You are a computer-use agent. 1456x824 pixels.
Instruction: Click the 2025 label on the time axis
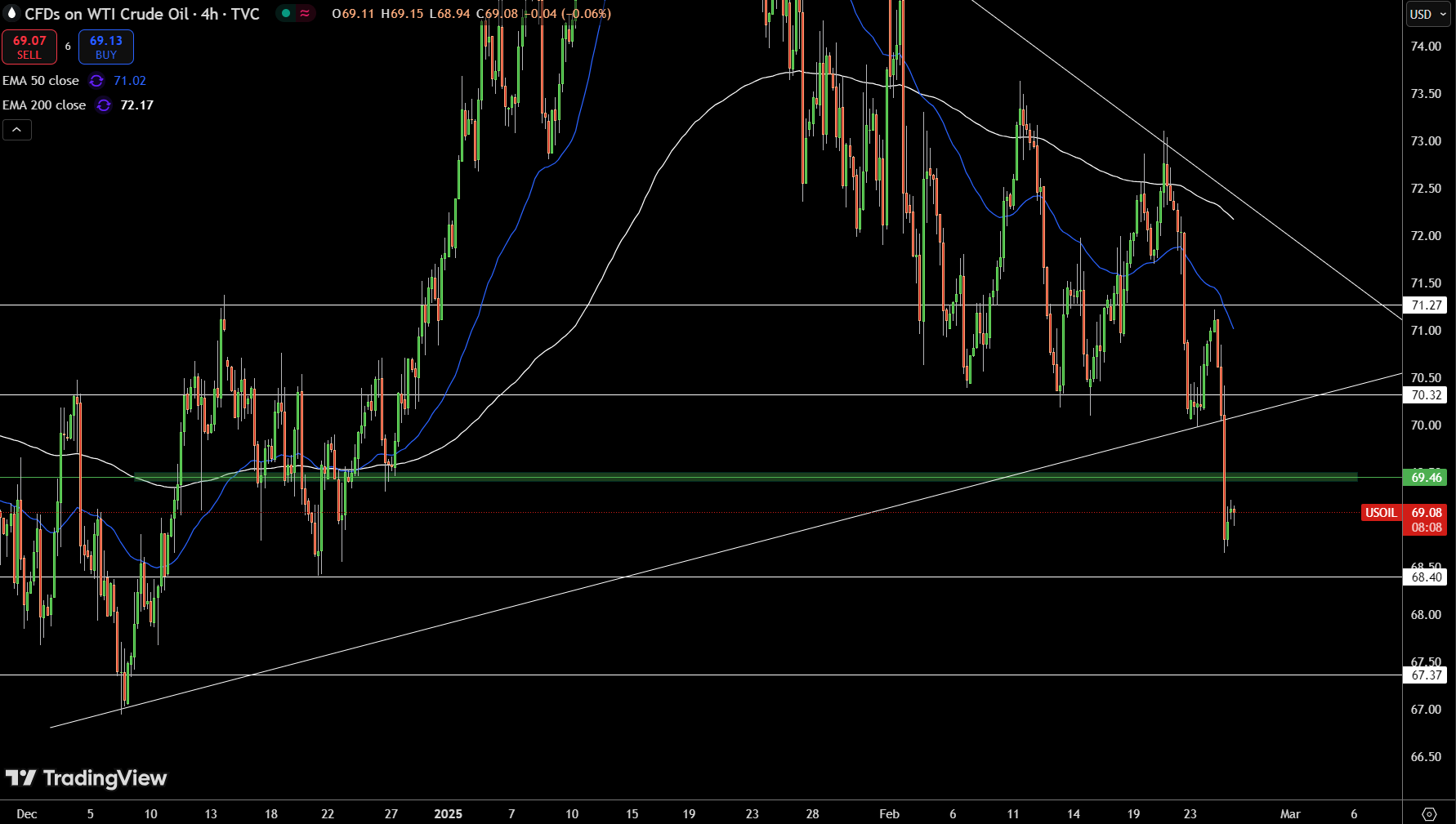449,814
